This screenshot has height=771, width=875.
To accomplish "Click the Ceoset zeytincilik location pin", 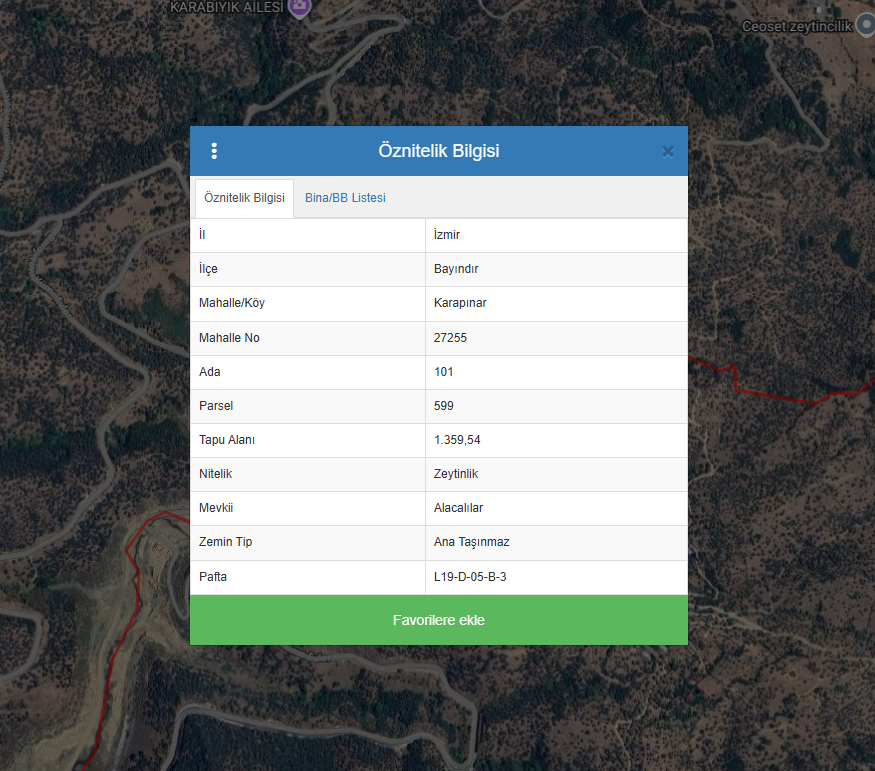I will [x=866, y=26].
